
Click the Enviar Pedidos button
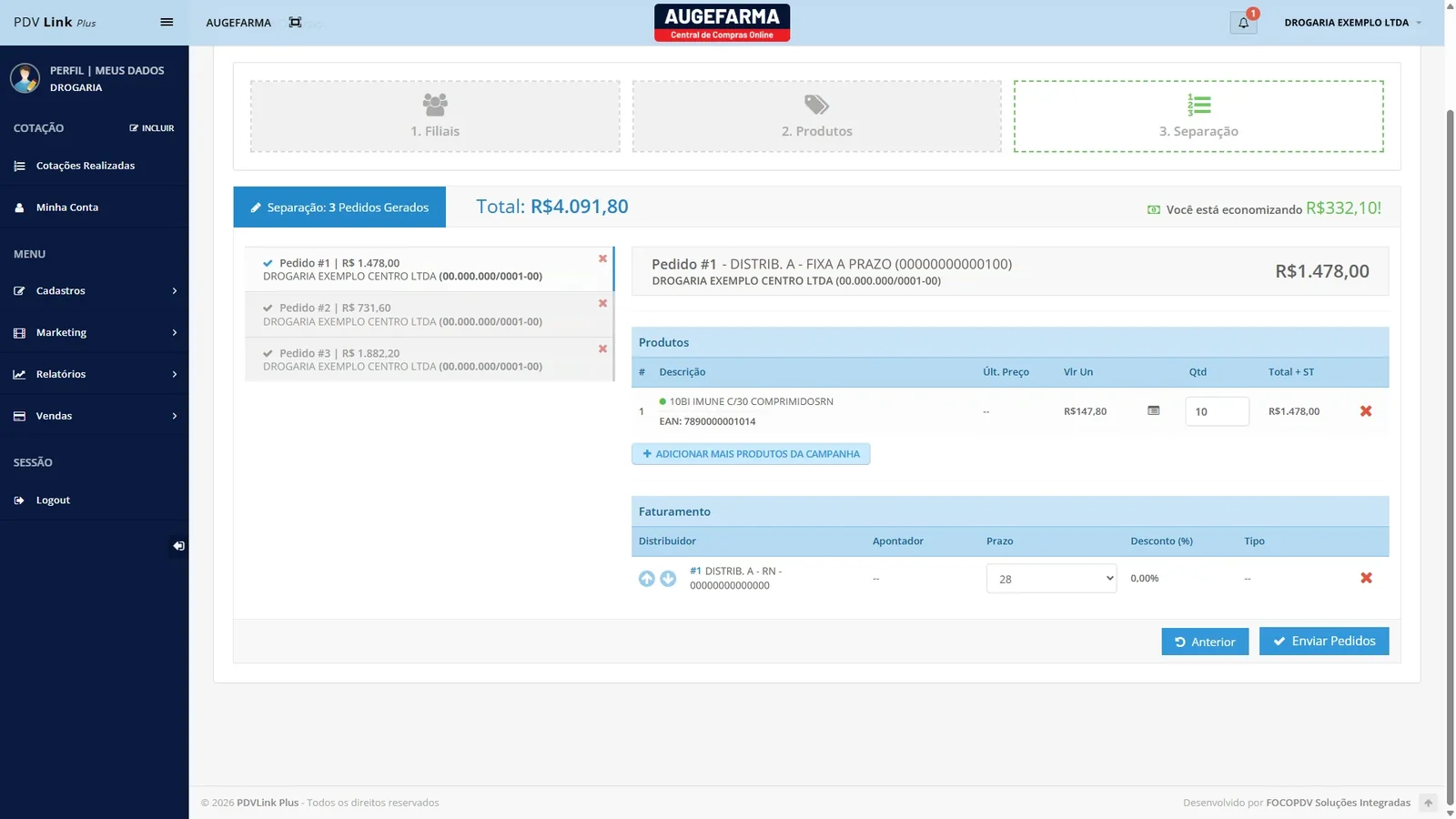coord(1324,641)
